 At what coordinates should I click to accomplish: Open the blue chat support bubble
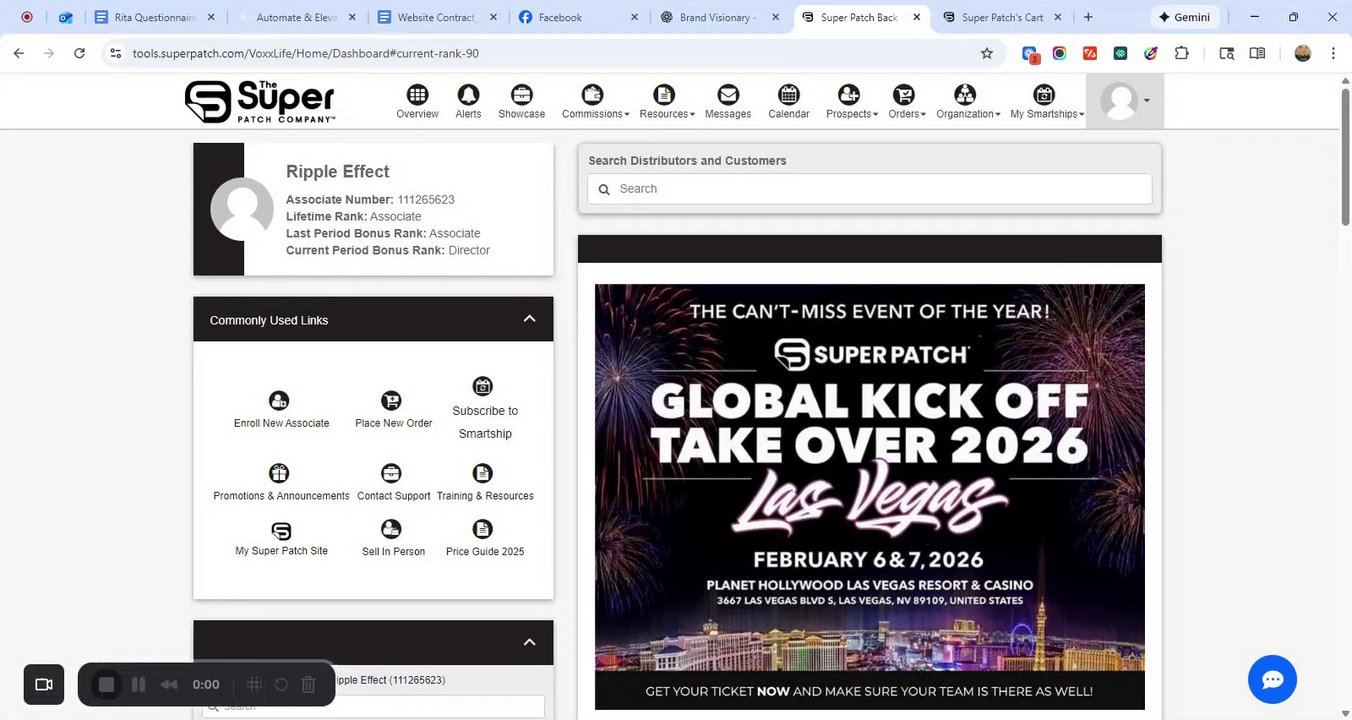[x=1272, y=680]
